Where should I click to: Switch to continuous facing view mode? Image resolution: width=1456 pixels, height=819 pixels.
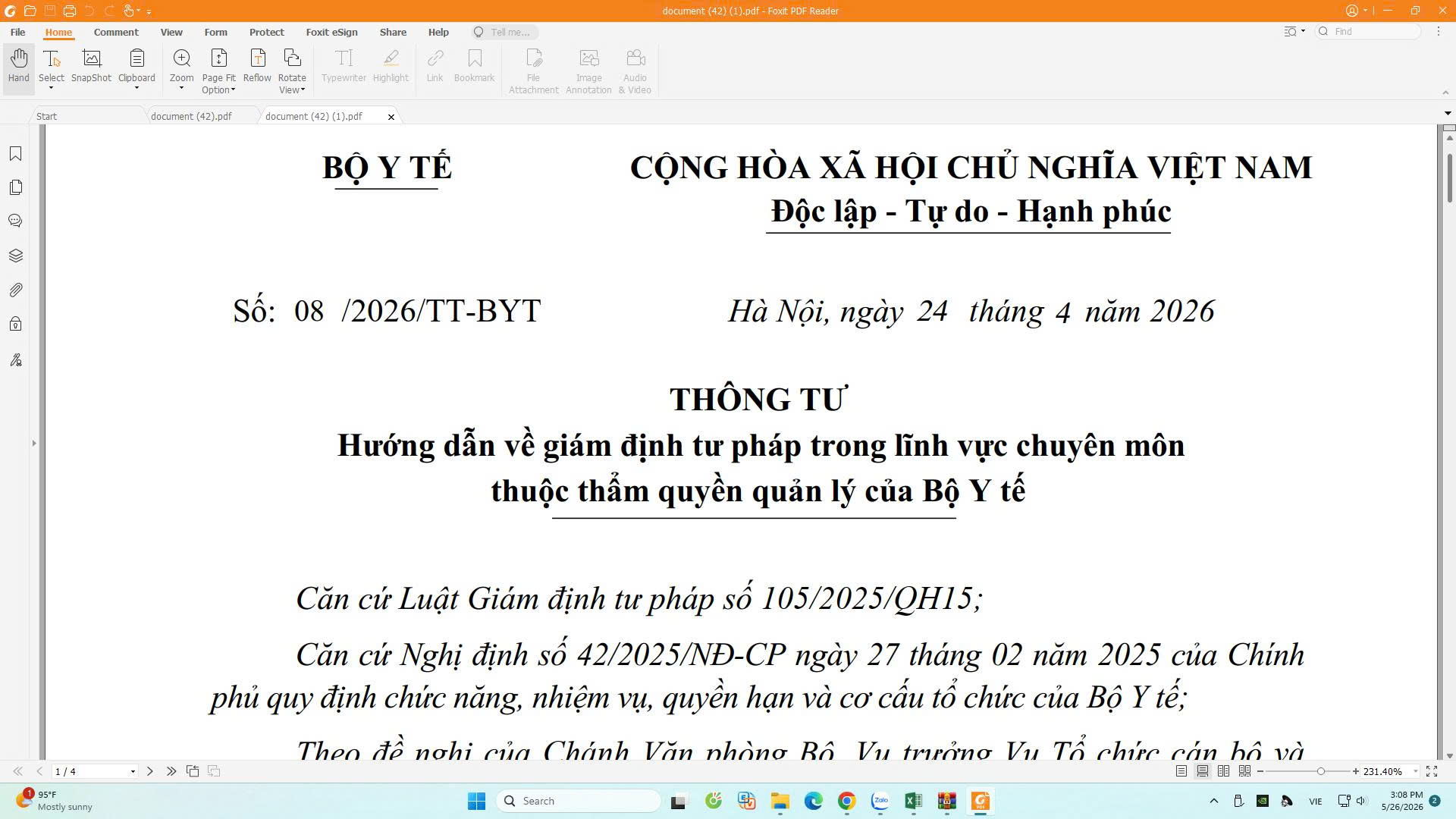(x=1244, y=771)
